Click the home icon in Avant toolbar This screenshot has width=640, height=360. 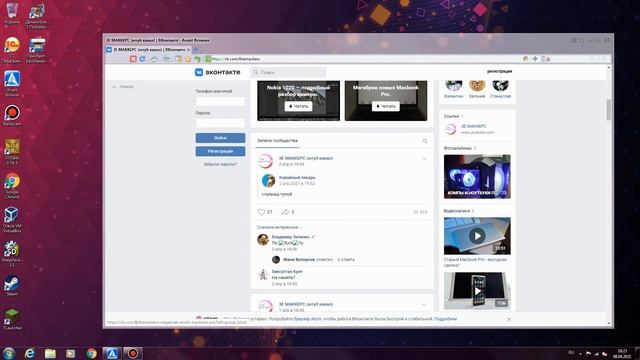coord(154,59)
